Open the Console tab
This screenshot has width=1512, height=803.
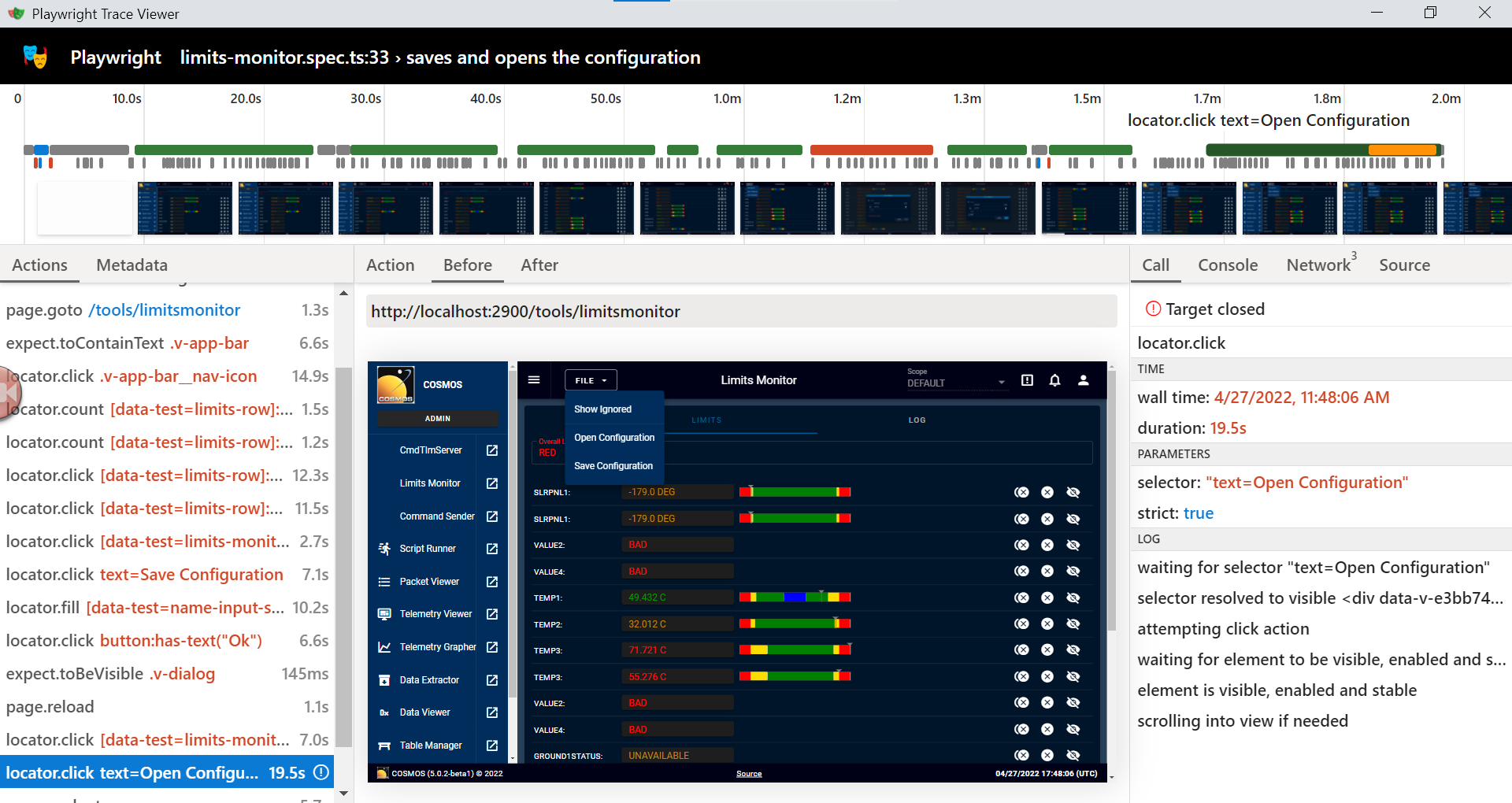point(1228,265)
